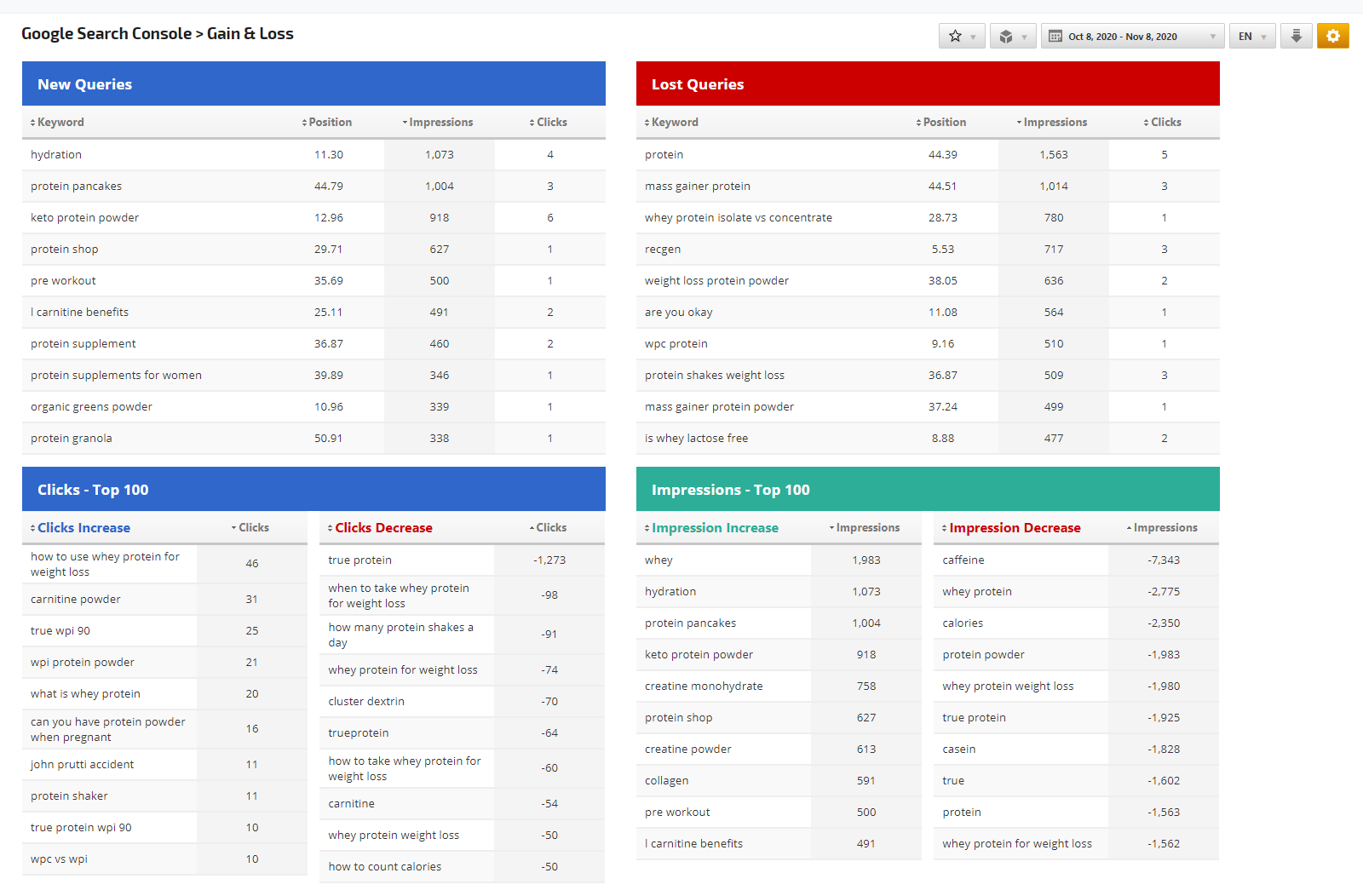Click the New Queries panel title
The image size is (1363, 896).
point(84,84)
